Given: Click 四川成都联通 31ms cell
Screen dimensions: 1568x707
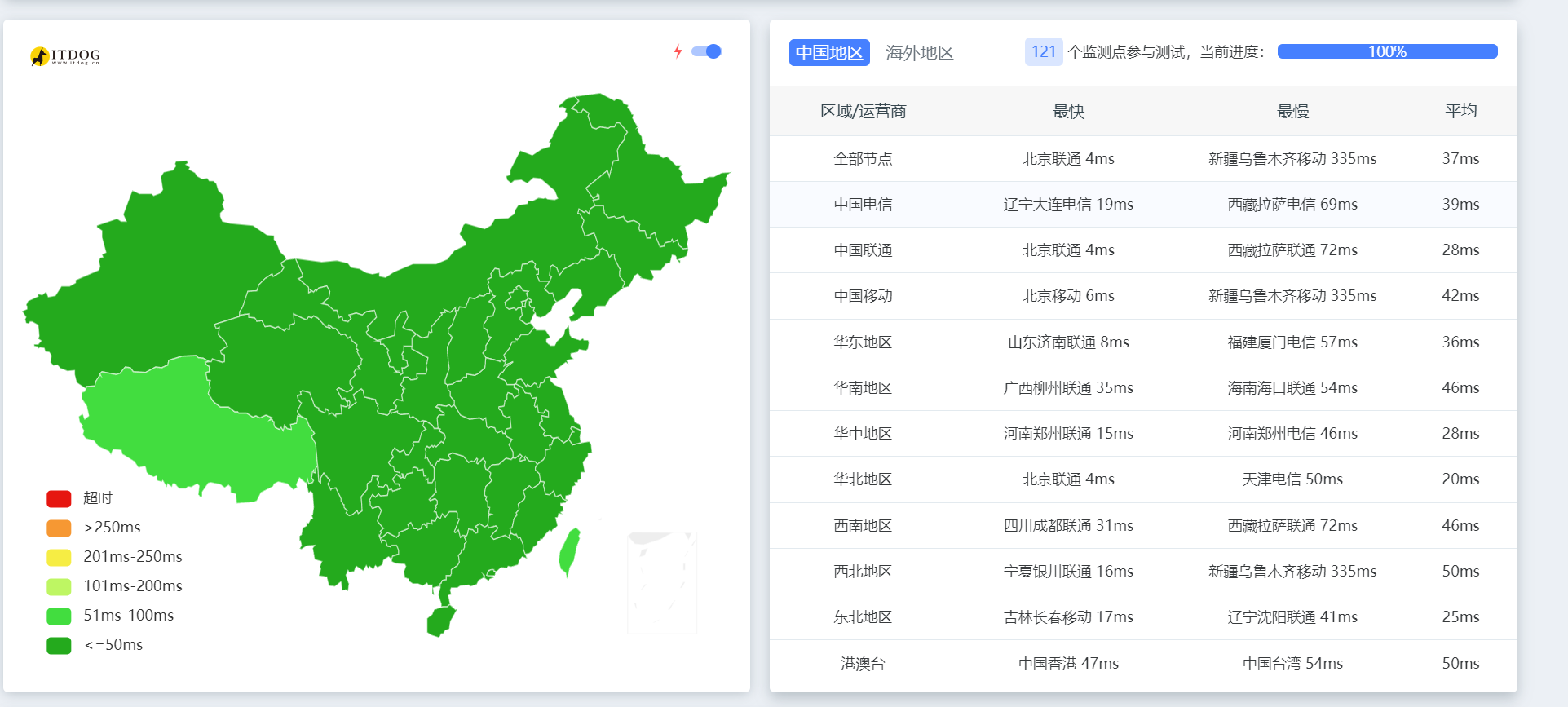Looking at the screenshot, I should click(1068, 525).
